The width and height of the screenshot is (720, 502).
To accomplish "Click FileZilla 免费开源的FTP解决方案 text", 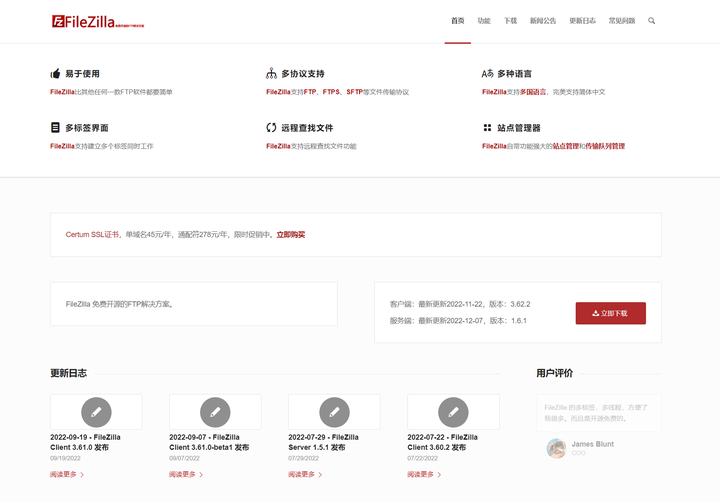I will pyautogui.click(x=119, y=304).
